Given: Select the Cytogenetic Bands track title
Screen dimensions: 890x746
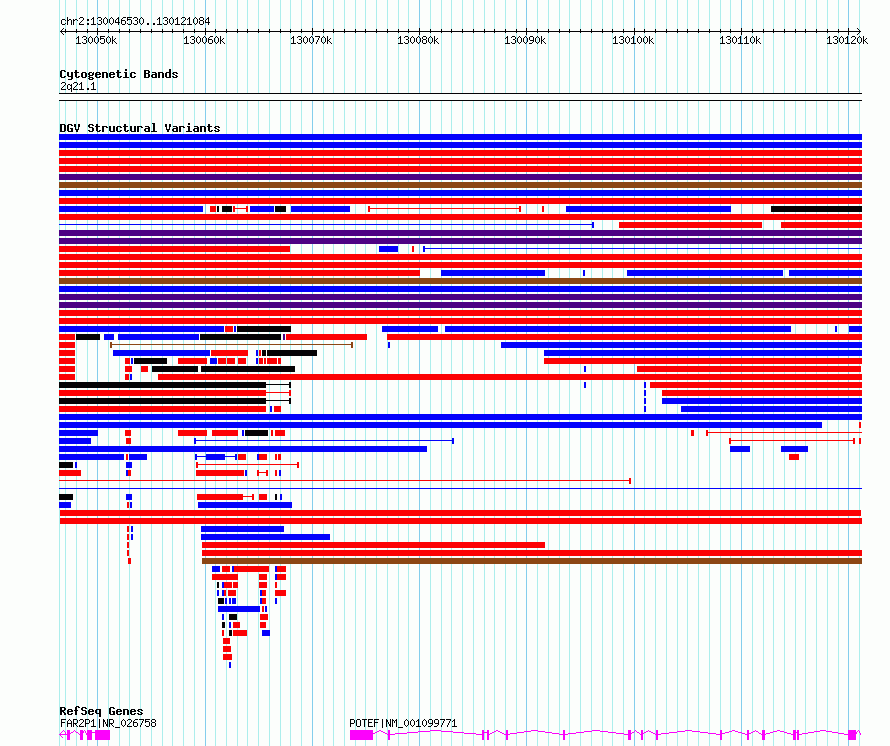Looking at the screenshot, I should point(119,74).
